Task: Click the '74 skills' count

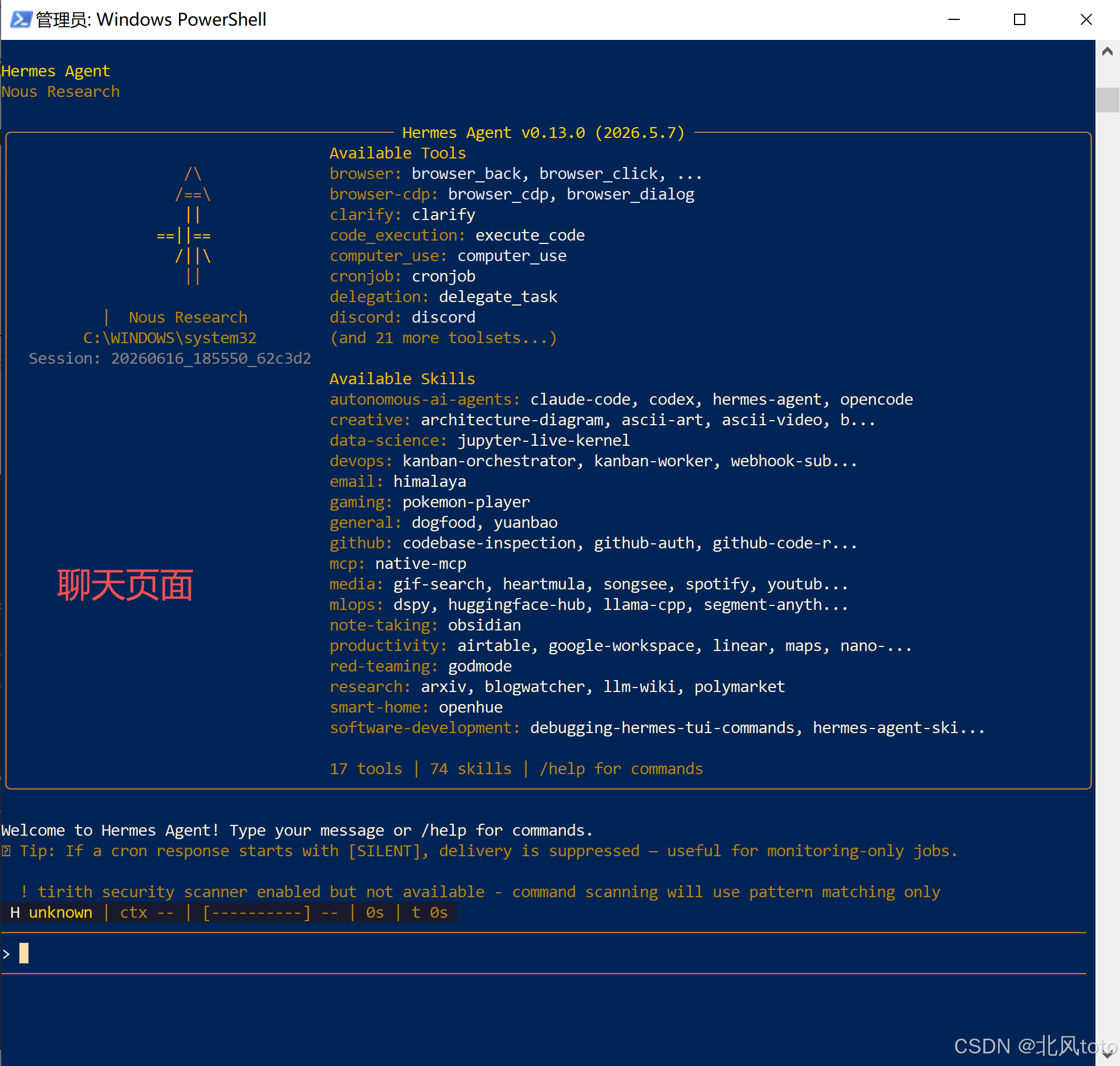Action: point(470,769)
